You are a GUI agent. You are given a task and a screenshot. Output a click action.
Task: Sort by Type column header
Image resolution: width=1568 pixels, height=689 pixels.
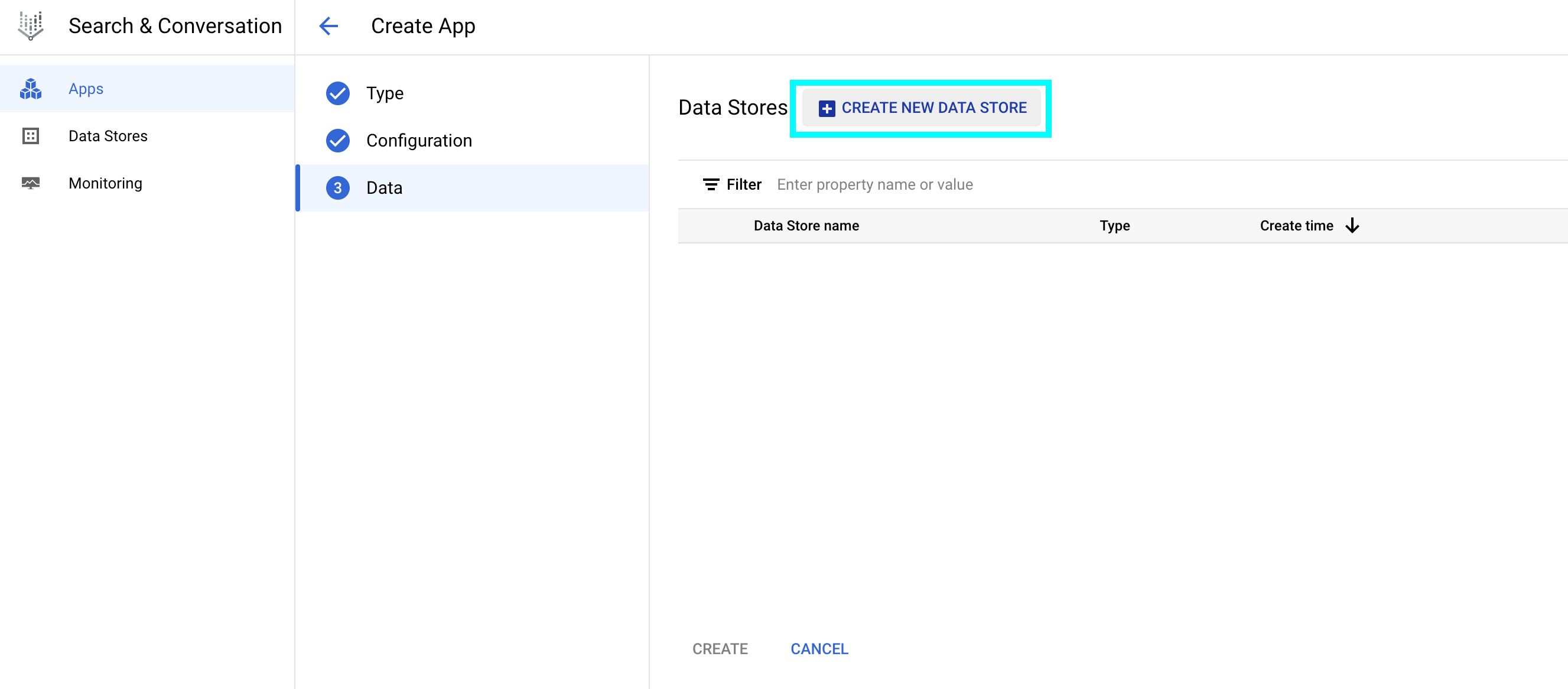[x=1114, y=226]
